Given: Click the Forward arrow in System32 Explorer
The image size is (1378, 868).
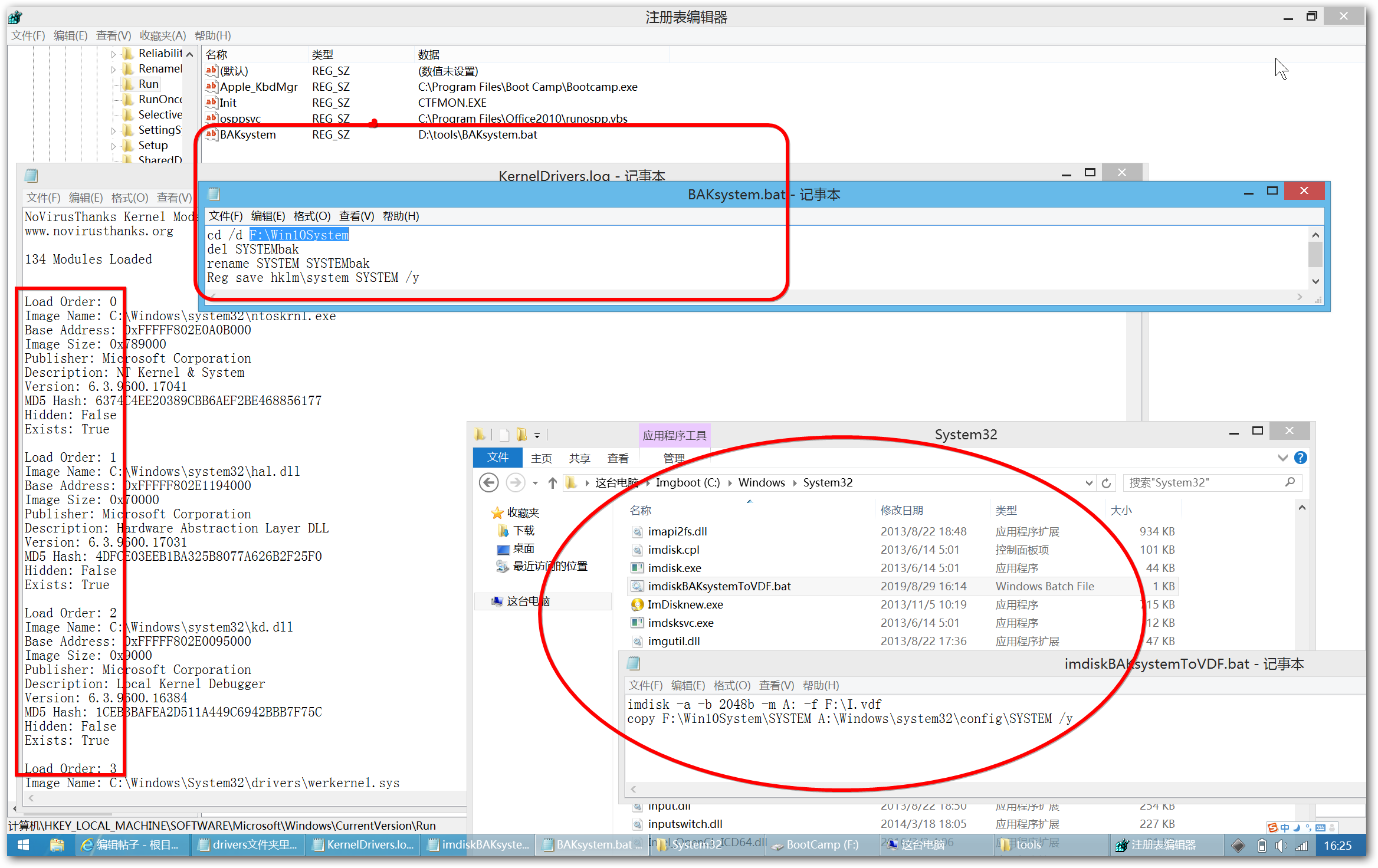Looking at the screenshot, I should (x=516, y=483).
